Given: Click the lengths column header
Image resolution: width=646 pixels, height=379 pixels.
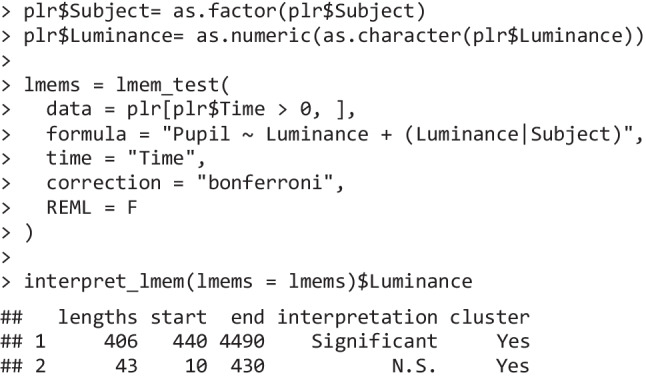Looking at the screenshot, I should 97,318.
